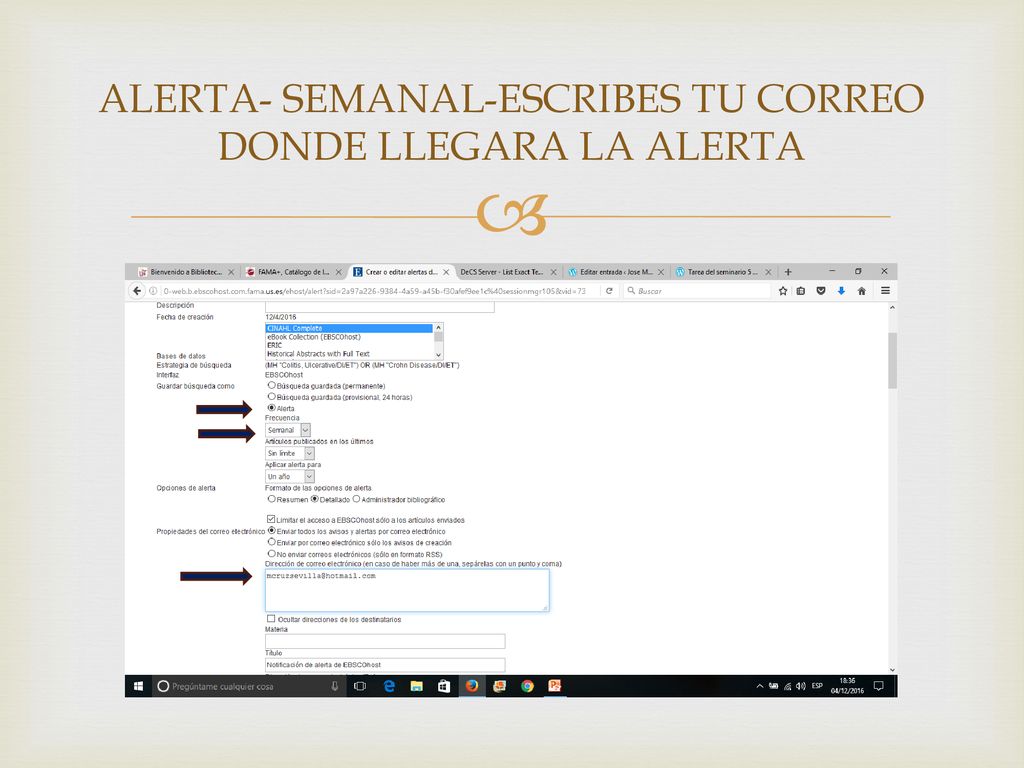Open the bookmarks library clipboard icon
Screen dimensions: 1024x768
(801, 291)
